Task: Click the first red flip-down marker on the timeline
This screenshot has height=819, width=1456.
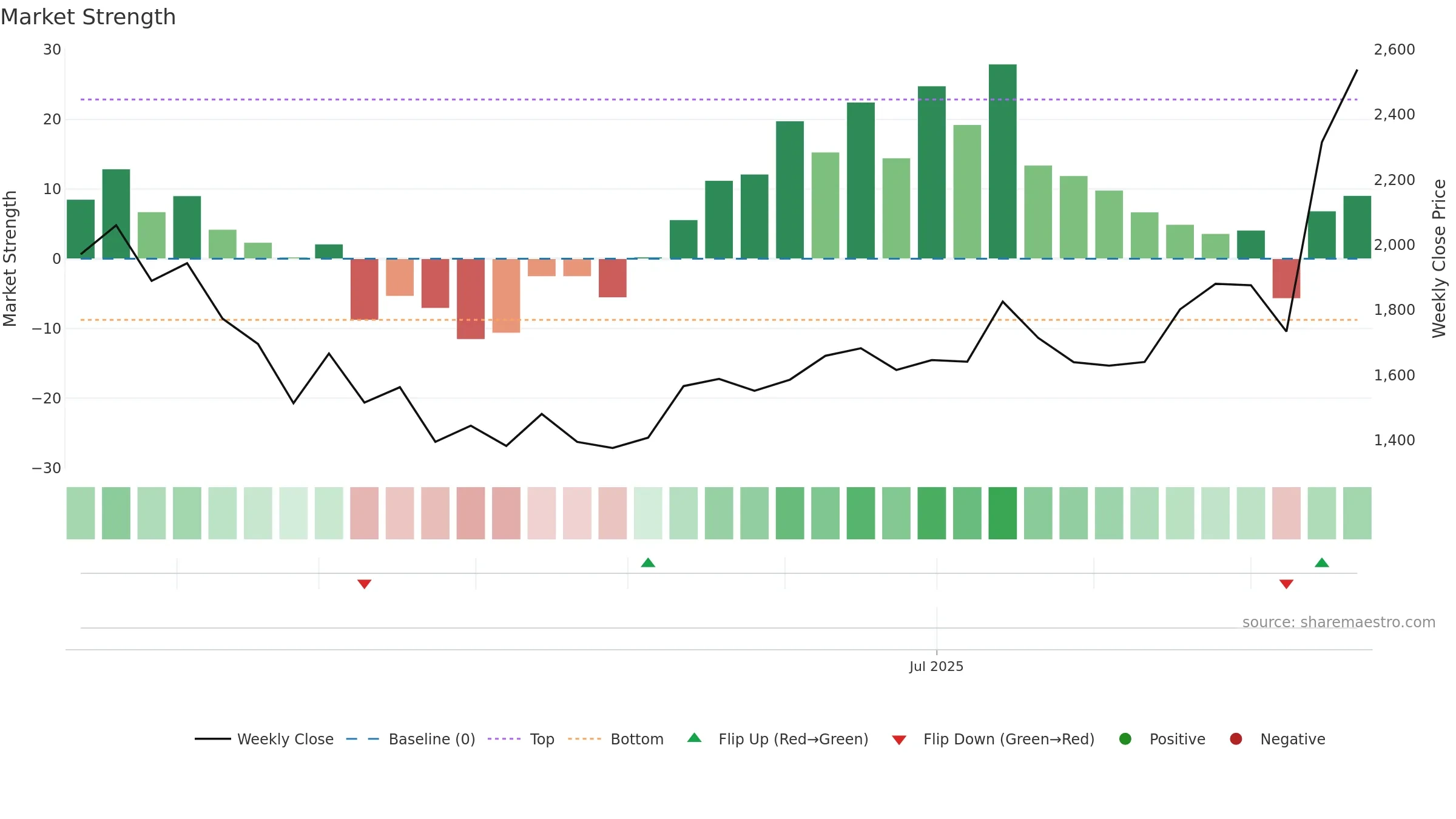Action: (x=365, y=584)
